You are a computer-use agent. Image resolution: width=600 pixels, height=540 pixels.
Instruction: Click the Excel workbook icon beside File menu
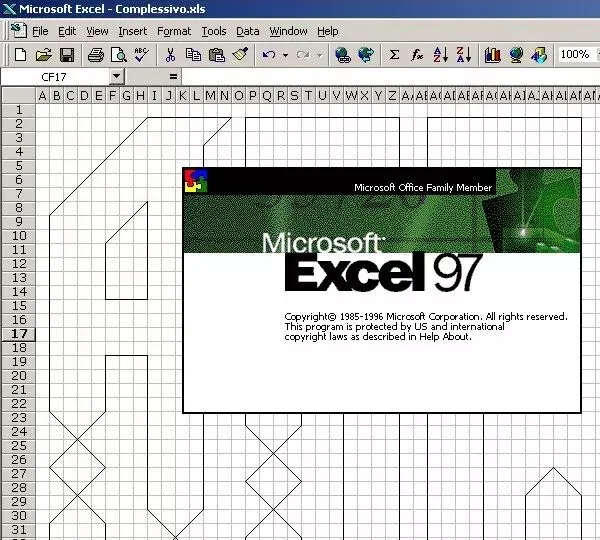(18, 31)
